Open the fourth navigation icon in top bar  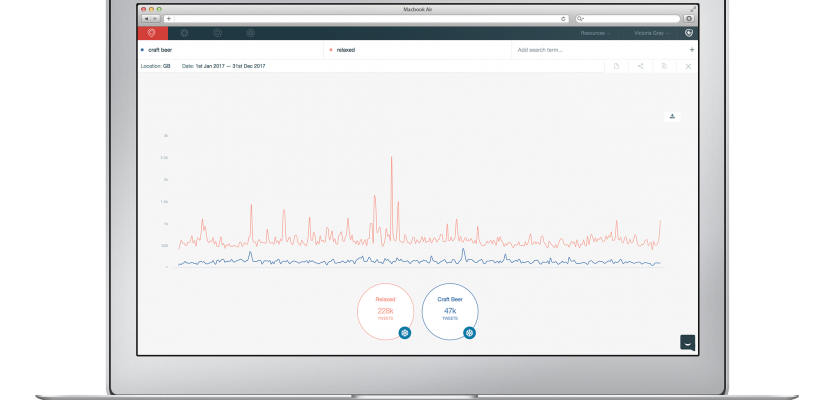click(x=251, y=33)
